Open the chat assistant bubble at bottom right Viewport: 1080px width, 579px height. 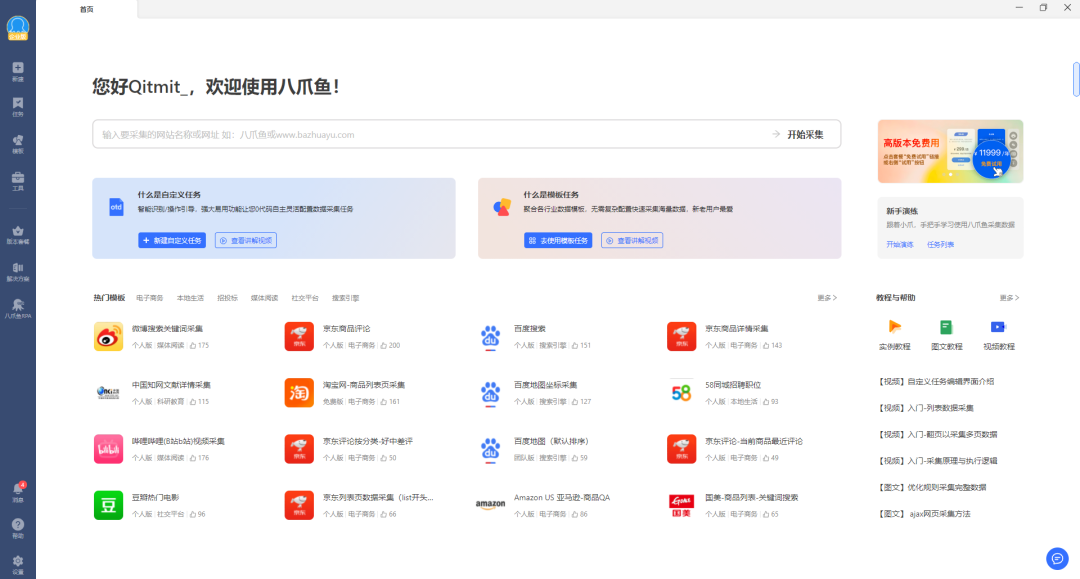tap(1058, 559)
